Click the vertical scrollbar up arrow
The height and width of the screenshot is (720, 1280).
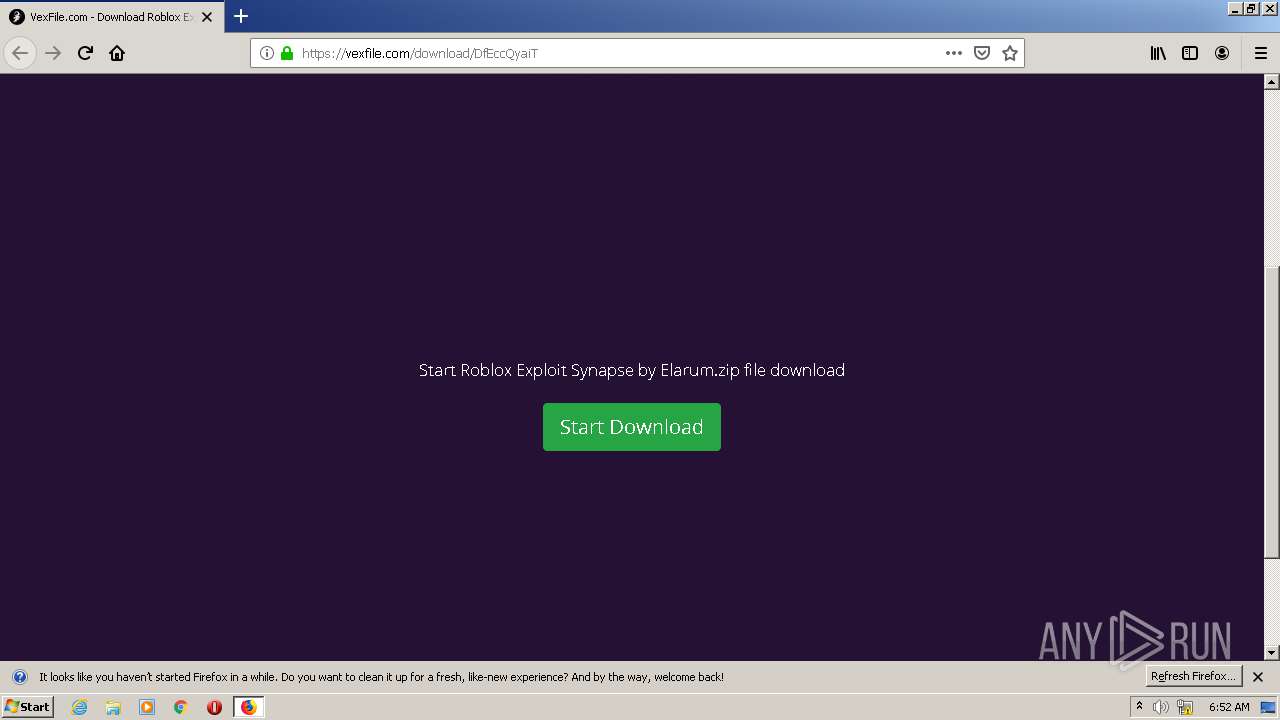pos(1272,82)
